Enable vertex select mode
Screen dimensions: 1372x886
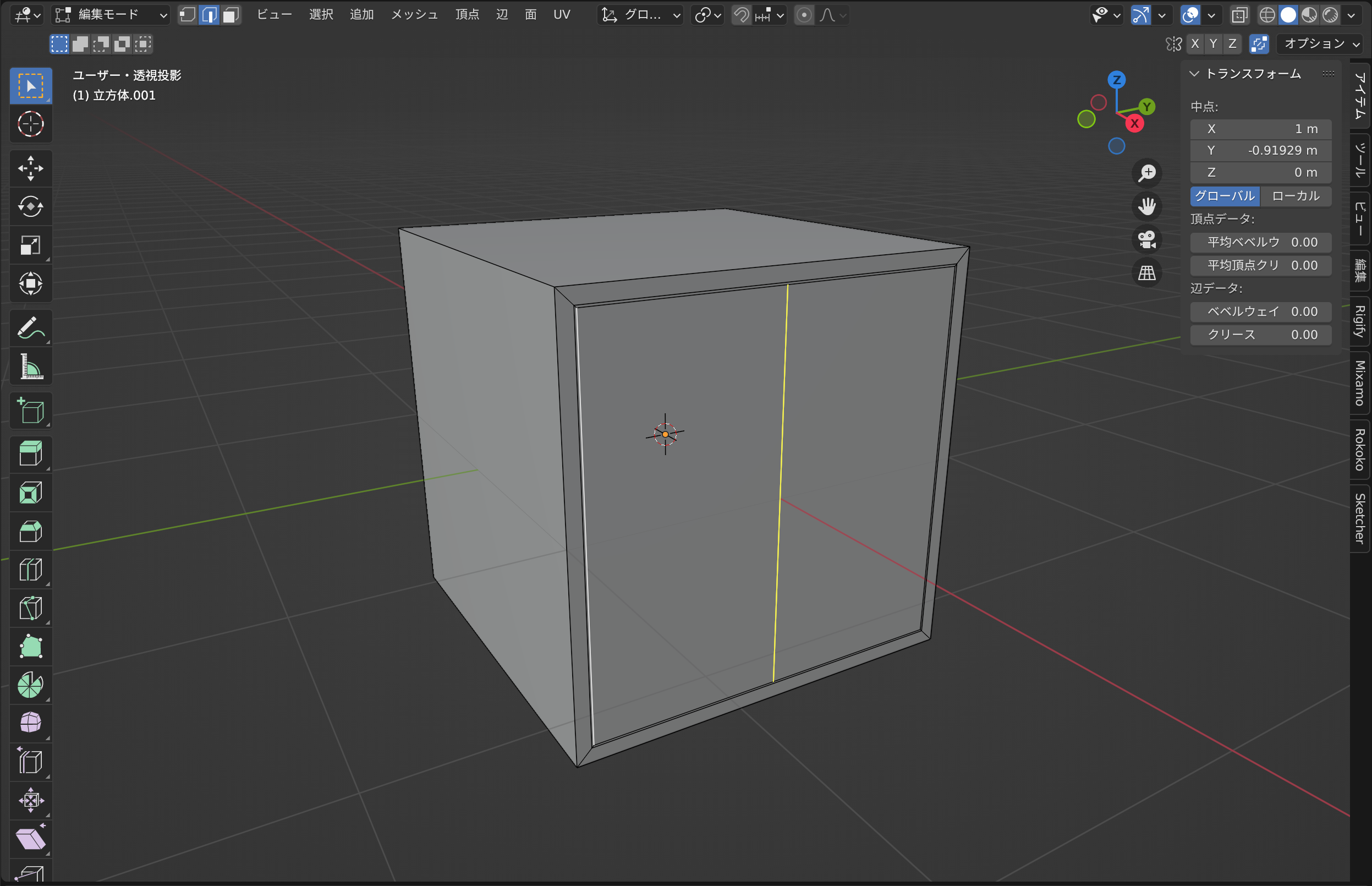188,14
